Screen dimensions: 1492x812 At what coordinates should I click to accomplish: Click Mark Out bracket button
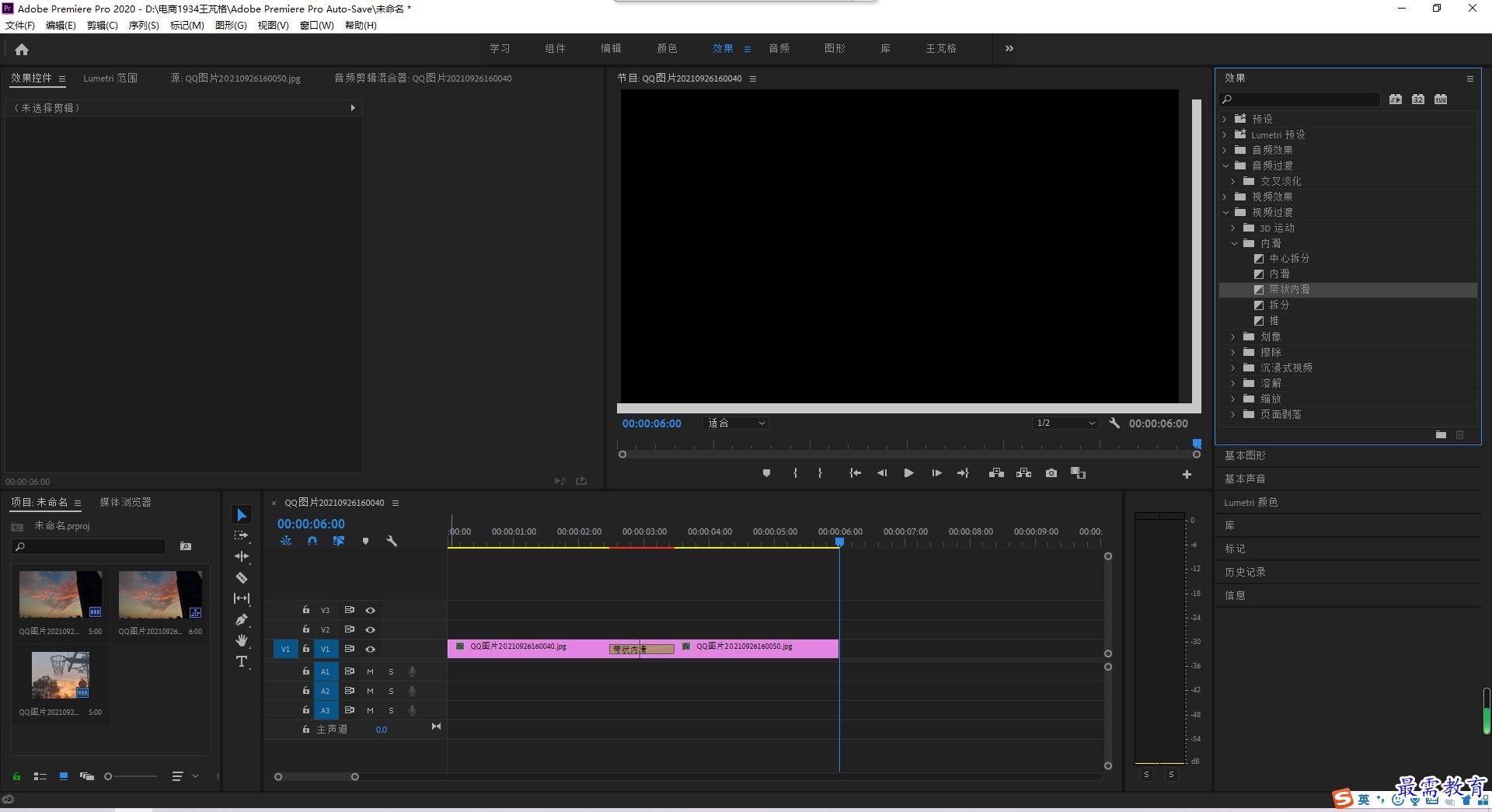(820, 473)
